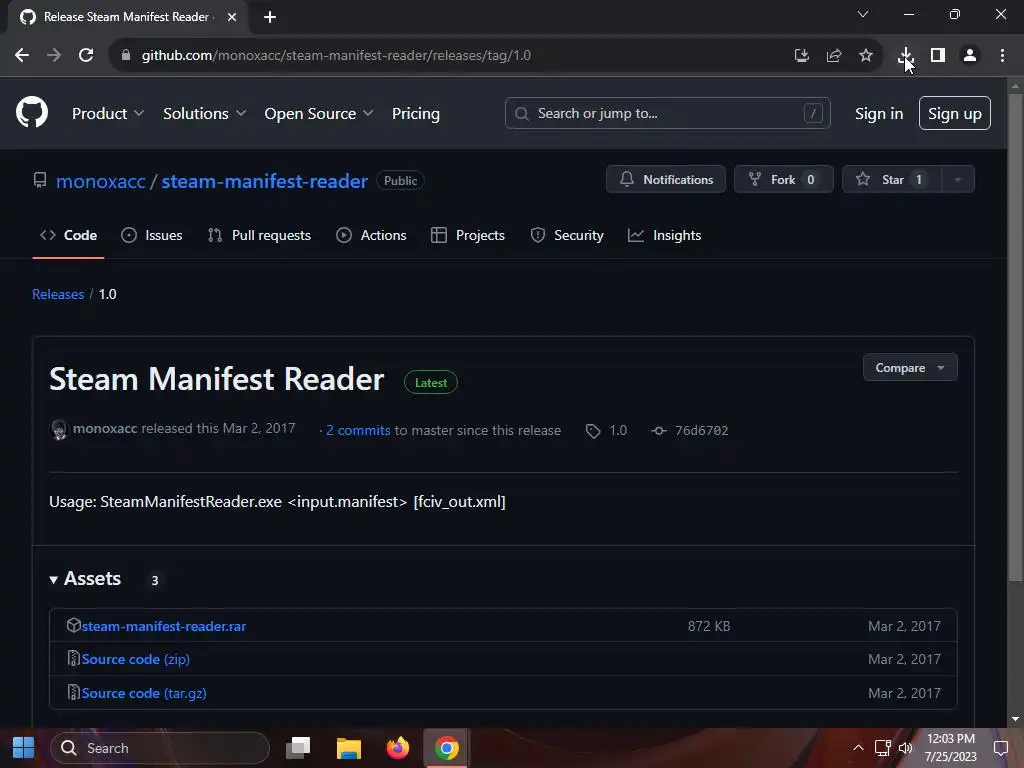Show hidden system tray icons

[x=858, y=748]
